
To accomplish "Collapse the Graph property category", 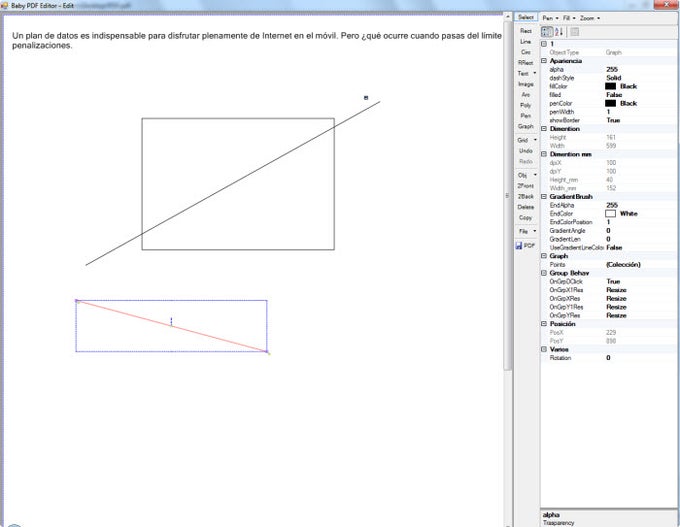I will pyautogui.click(x=544, y=256).
